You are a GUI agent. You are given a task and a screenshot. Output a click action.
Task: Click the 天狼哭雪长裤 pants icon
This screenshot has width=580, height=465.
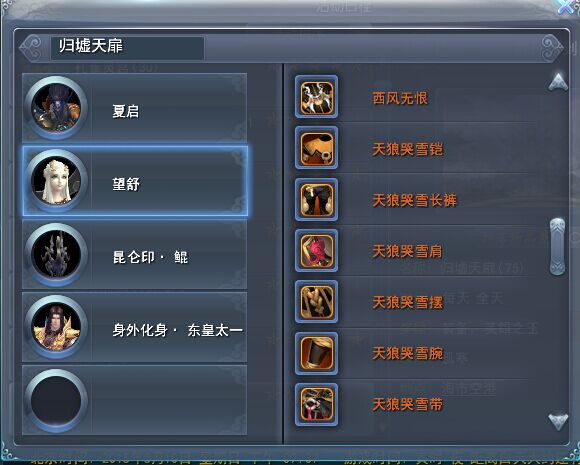(x=316, y=200)
